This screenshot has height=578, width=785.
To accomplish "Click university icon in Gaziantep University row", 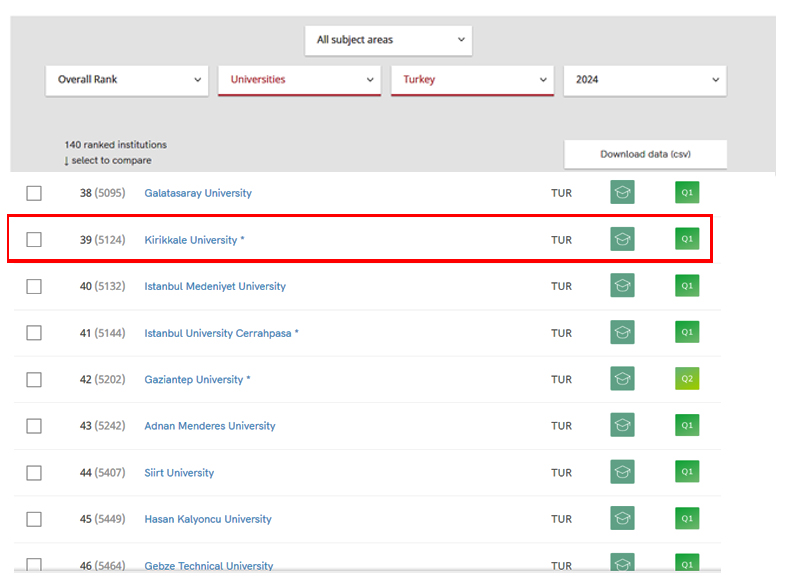I will 622,379.
